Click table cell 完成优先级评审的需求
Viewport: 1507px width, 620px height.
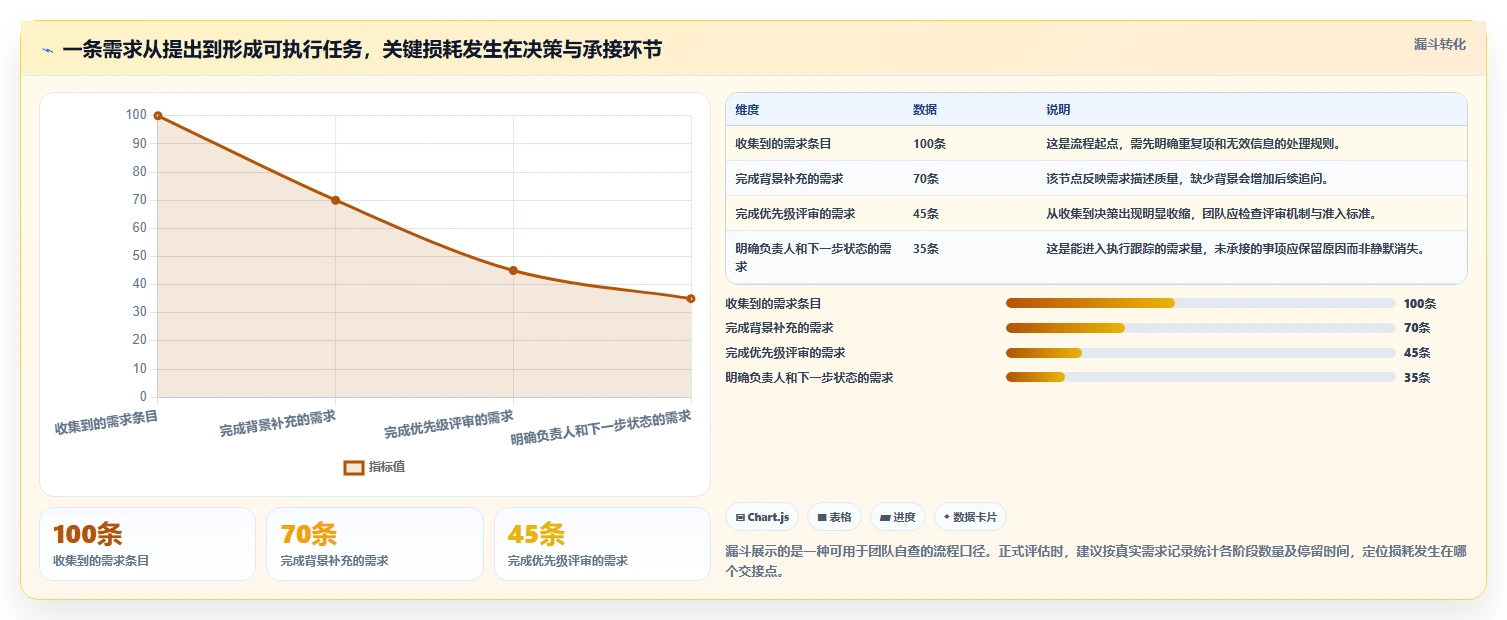(795, 214)
